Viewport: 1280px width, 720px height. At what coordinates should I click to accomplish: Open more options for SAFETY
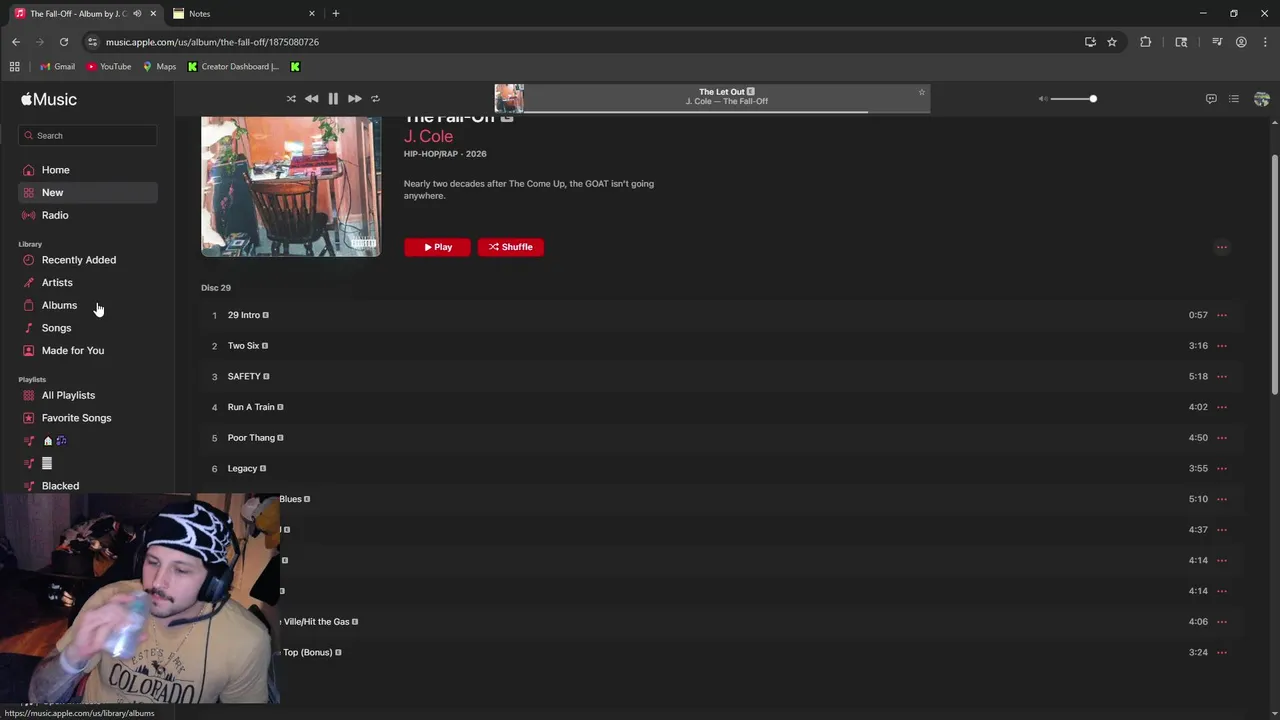pyautogui.click(x=1221, y=376)
